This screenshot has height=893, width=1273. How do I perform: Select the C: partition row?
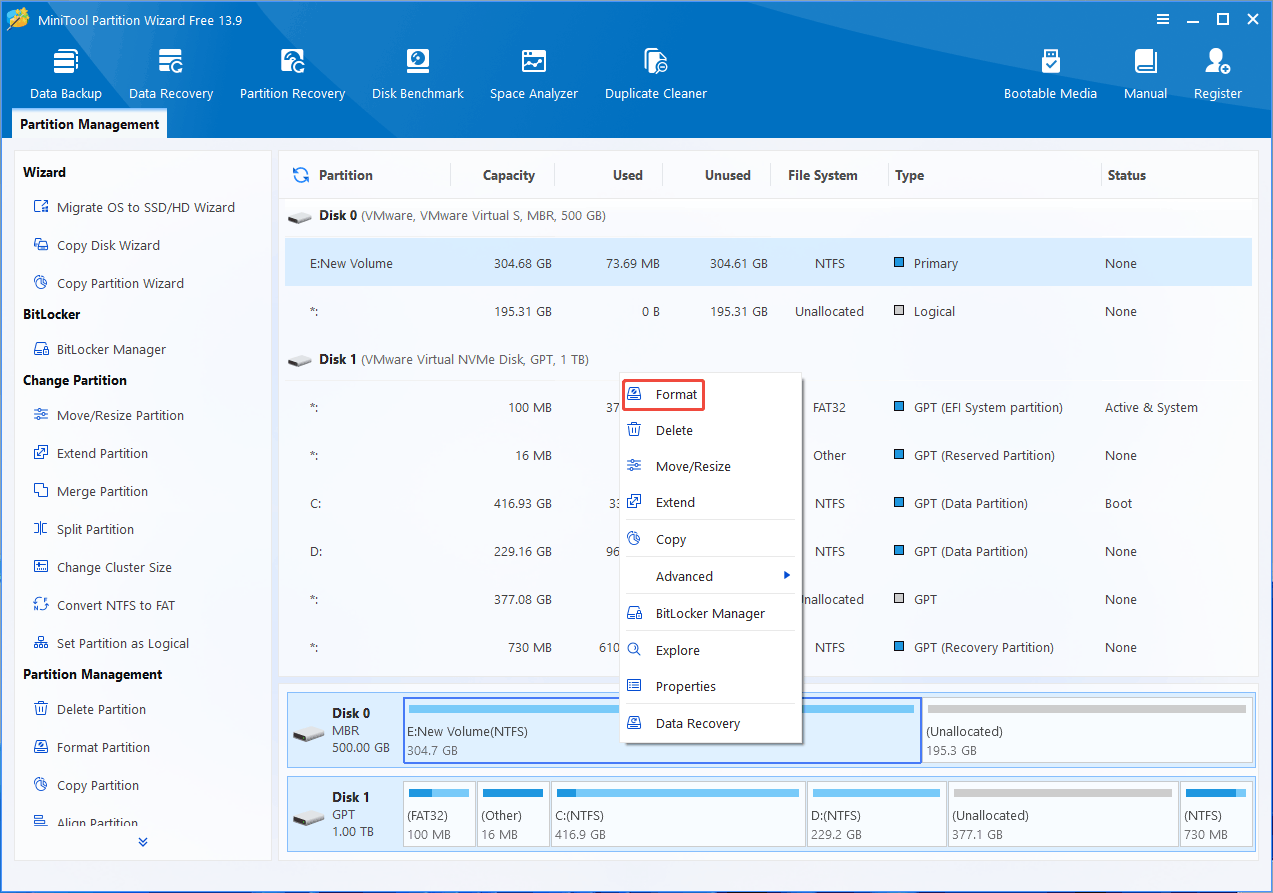768,503
